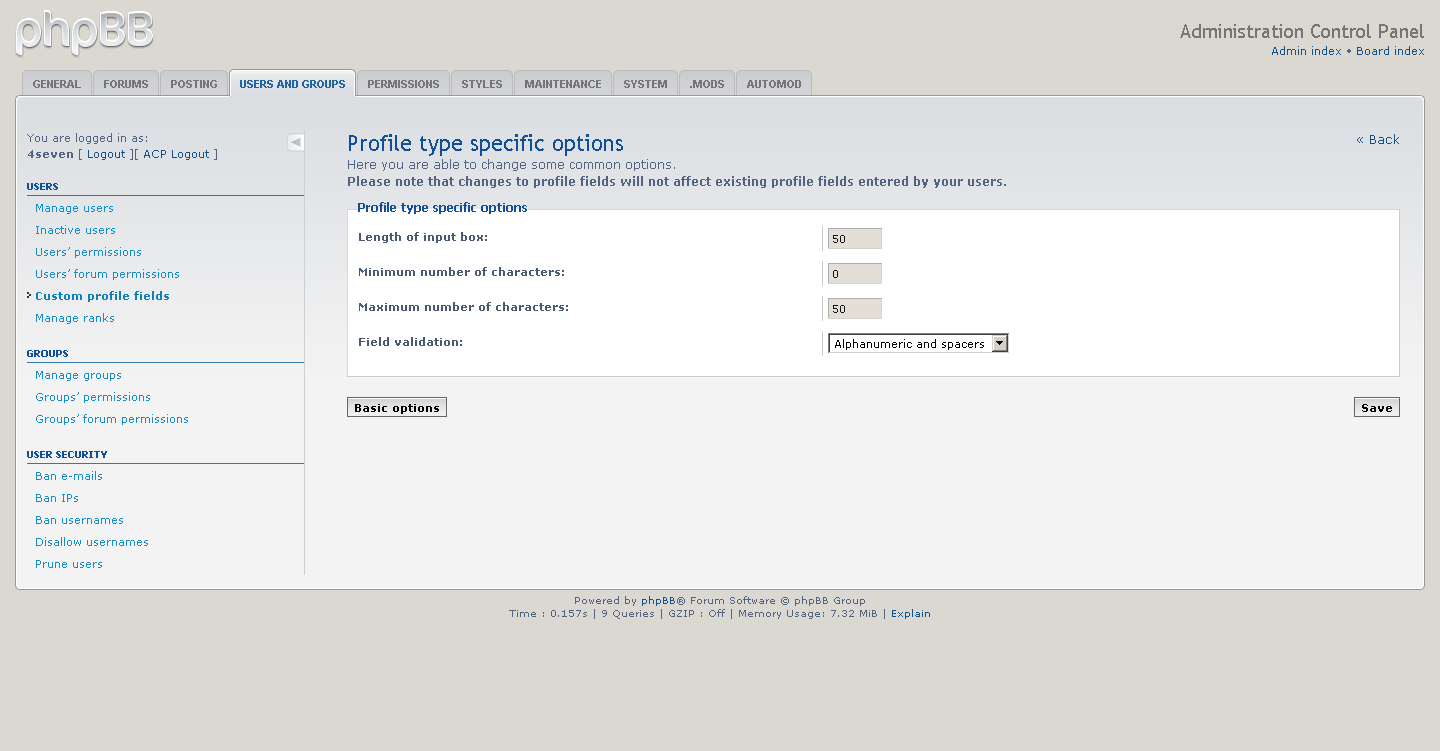The width and height of the screenshot is (1440, 751).
Task: Click the Maximum number of characters field
Action: coord(855,309)
